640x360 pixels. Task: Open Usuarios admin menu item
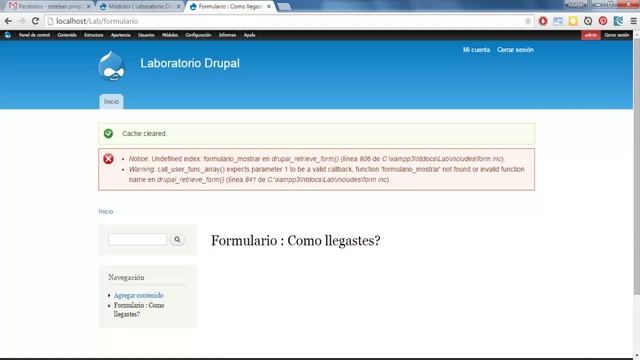pos(146,35)
